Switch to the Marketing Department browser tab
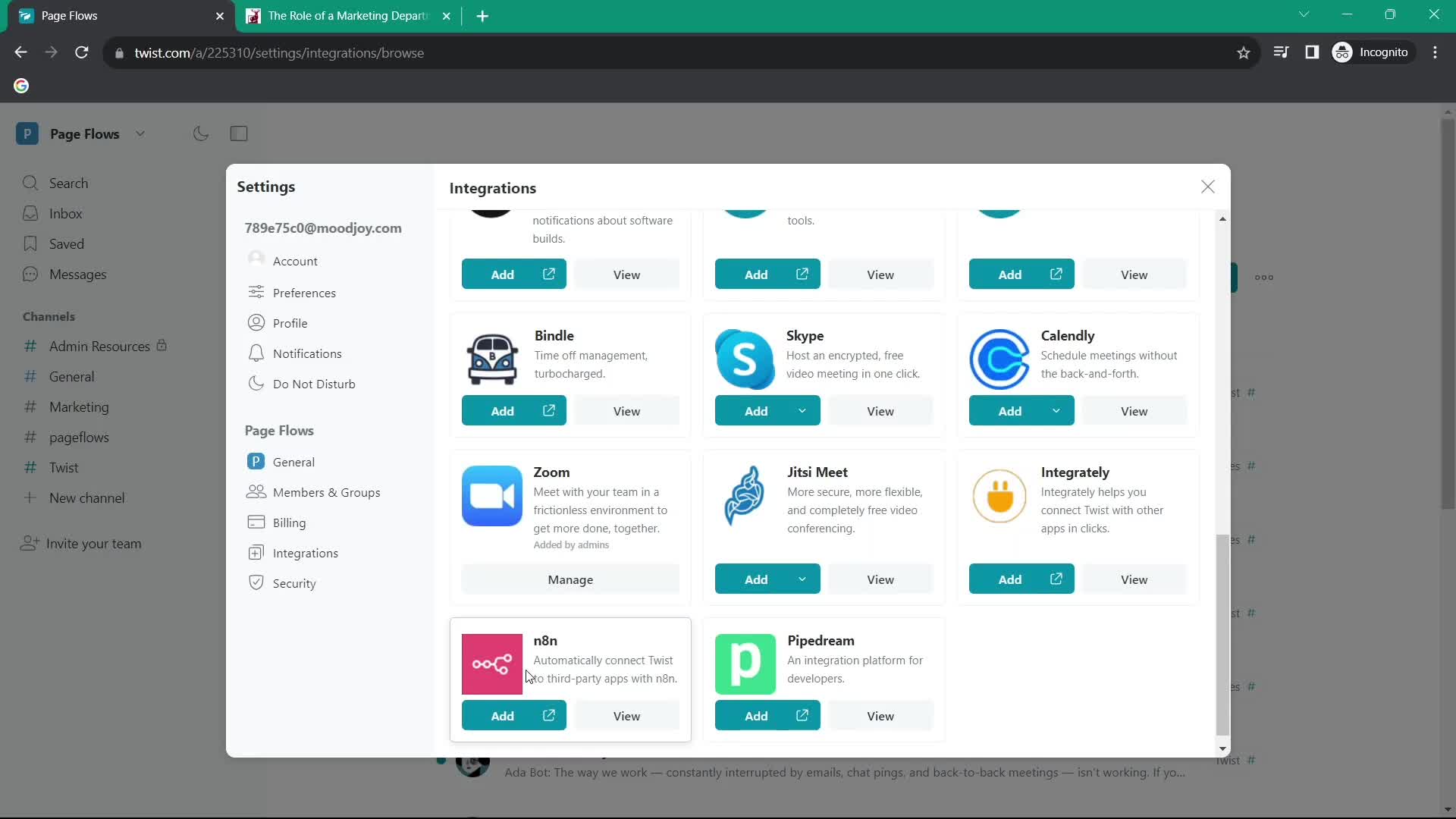 coord(348,16)
